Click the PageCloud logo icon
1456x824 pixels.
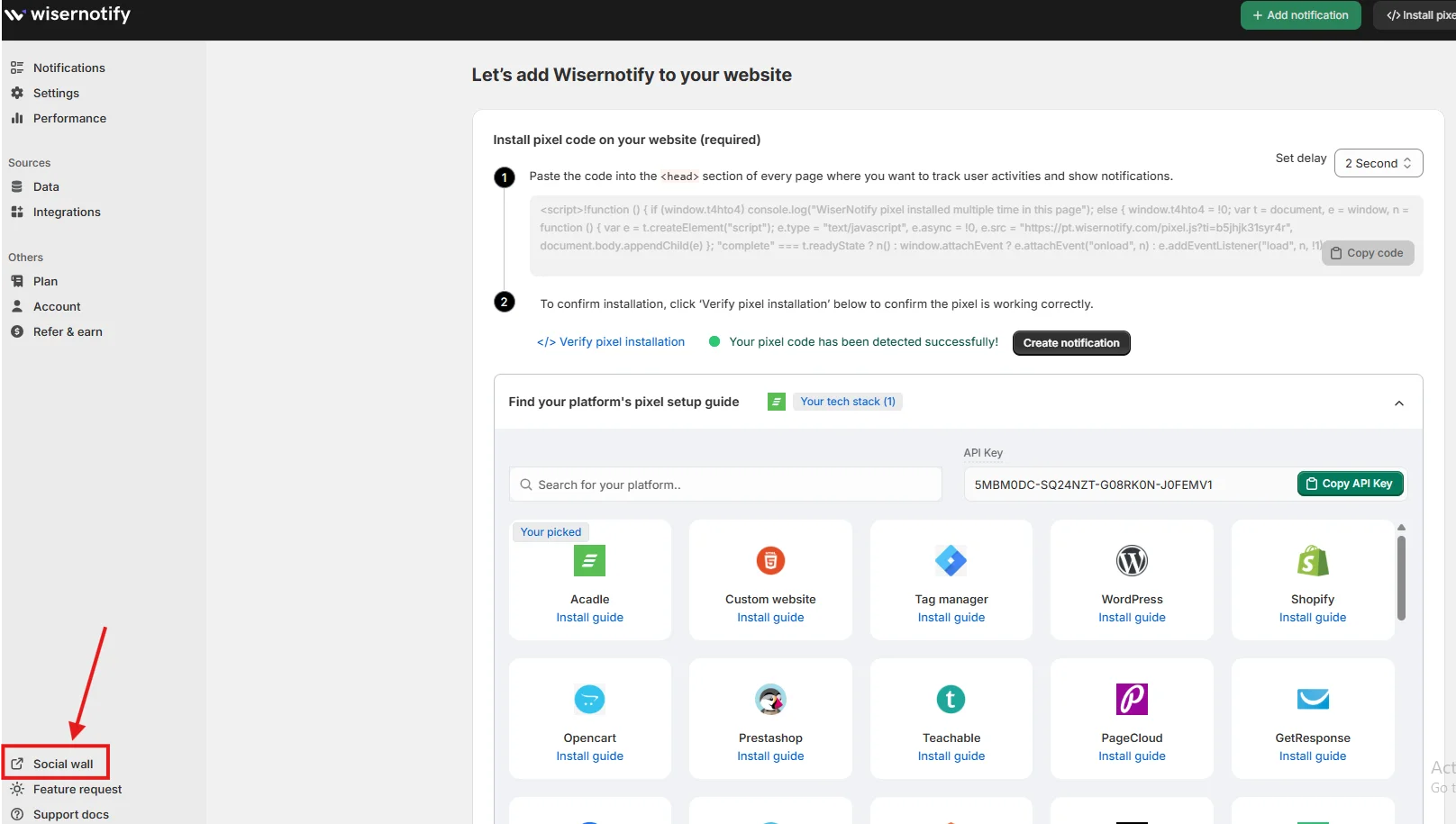click(x=1132, y=700)
